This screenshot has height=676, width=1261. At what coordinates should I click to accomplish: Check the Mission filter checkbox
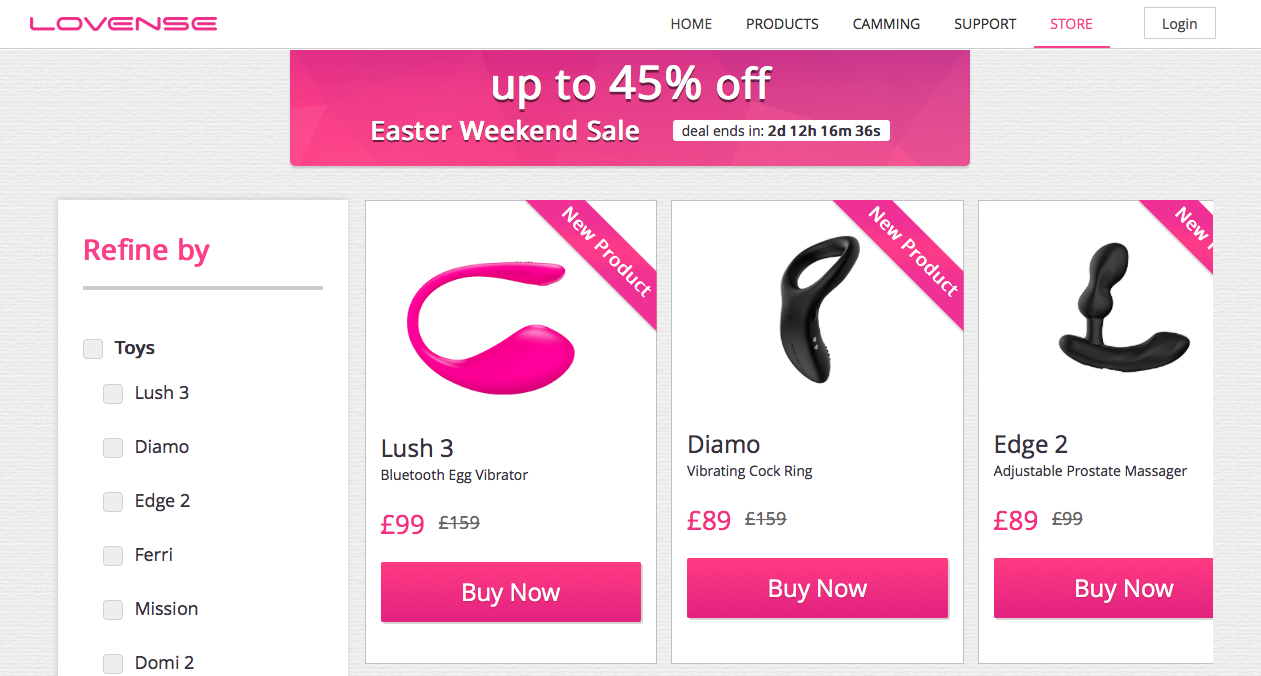click(113, 610)
